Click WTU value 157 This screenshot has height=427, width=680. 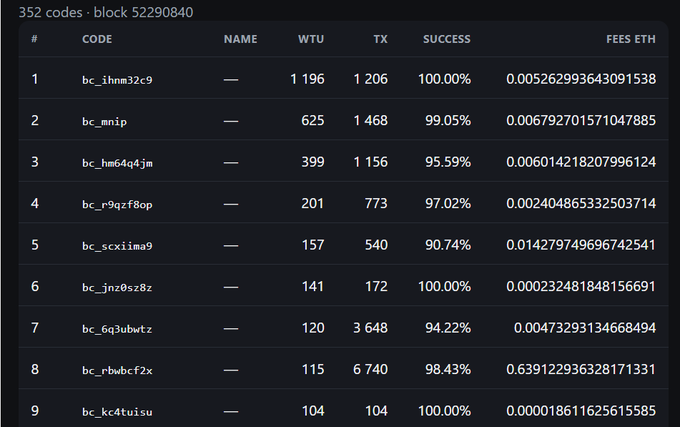coord(313,245)
